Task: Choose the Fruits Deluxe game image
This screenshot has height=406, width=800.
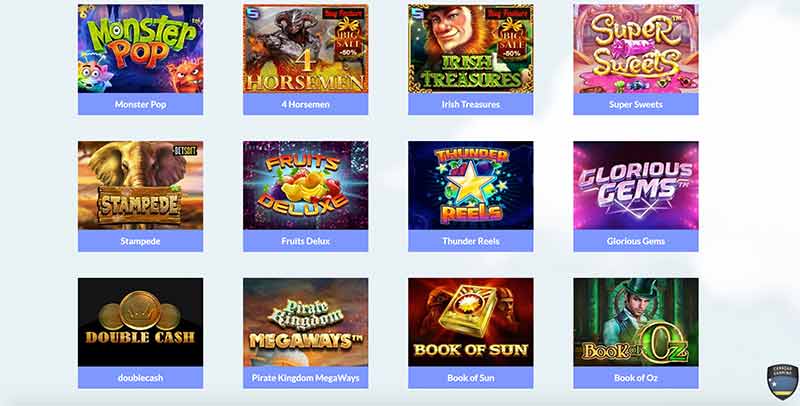Action: point(306,185)
